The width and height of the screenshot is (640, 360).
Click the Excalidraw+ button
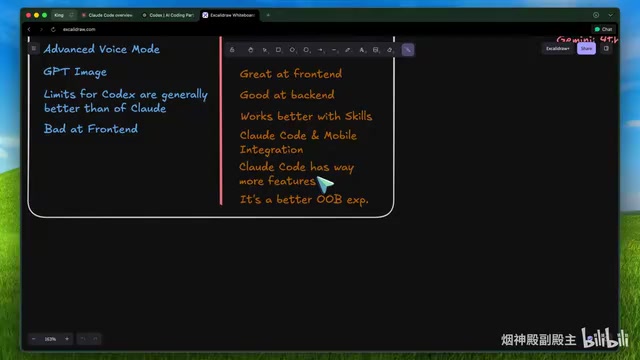[558, 49]
